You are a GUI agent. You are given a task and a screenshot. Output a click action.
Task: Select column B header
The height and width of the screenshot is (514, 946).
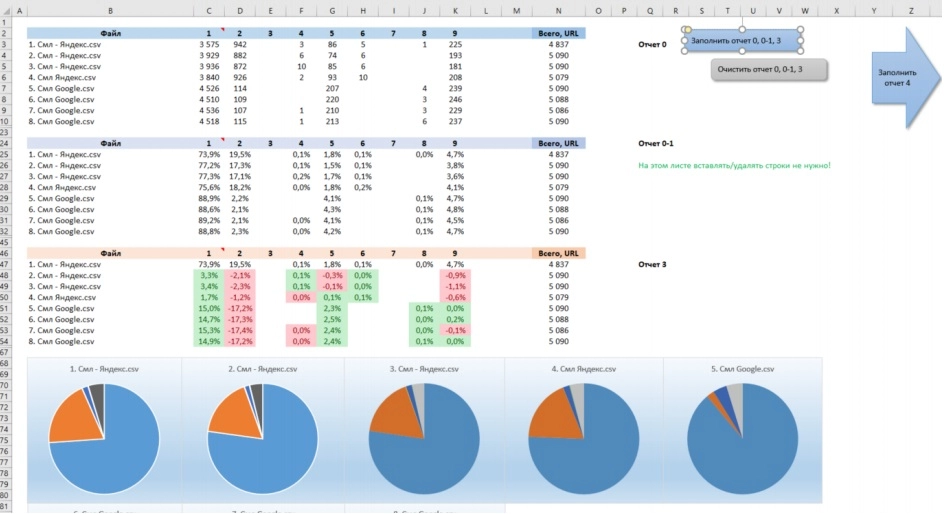(110, 11)
